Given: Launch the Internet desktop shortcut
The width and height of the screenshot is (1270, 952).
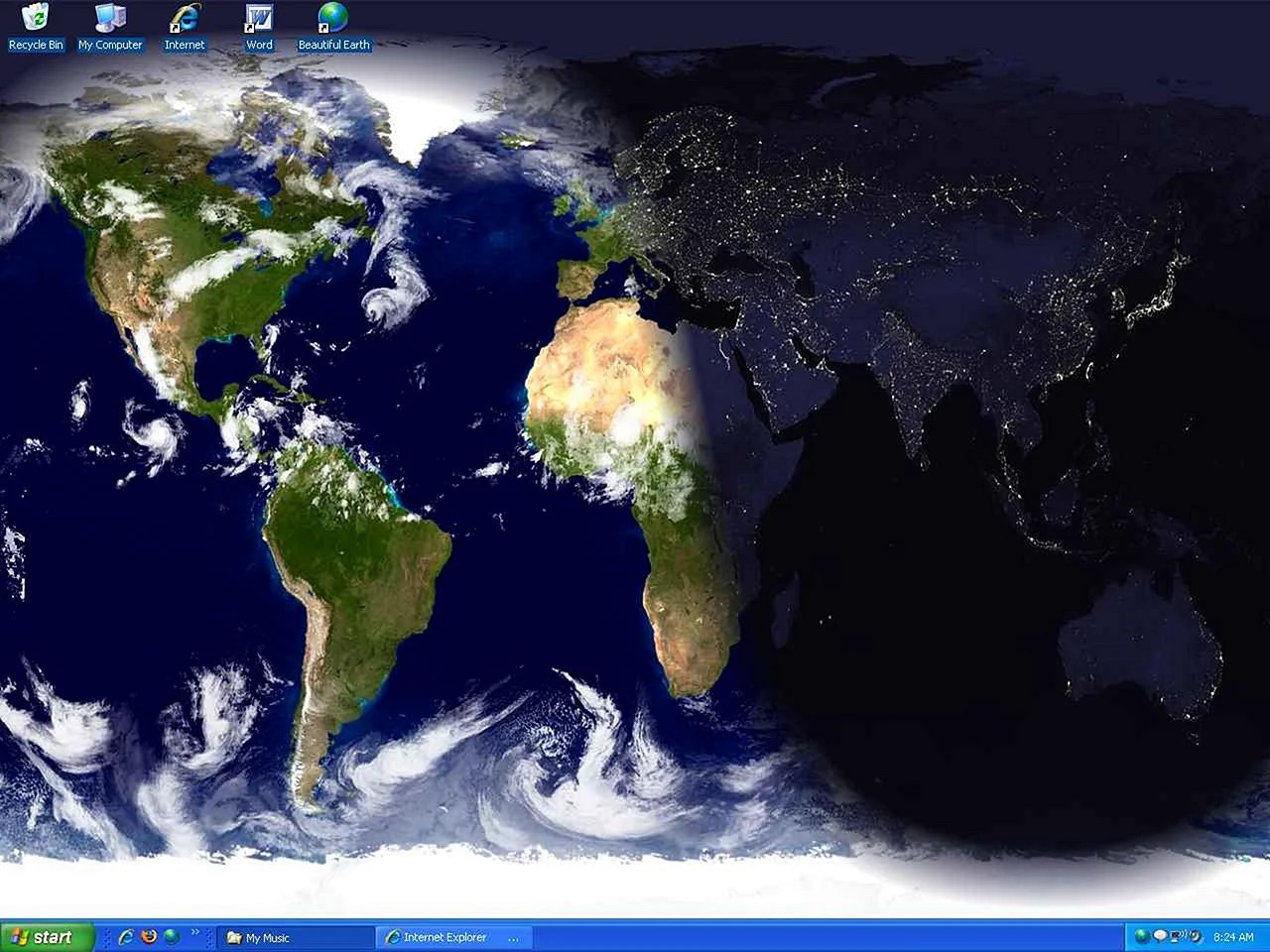Looking at the screenshot, I should [x=185, y=16].
